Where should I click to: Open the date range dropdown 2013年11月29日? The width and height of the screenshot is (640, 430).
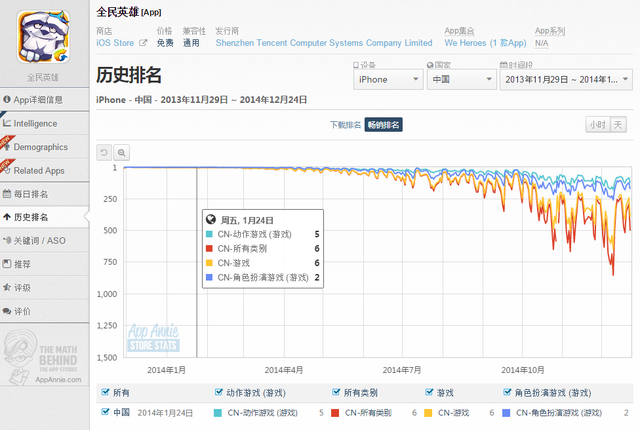click(566, 80)
